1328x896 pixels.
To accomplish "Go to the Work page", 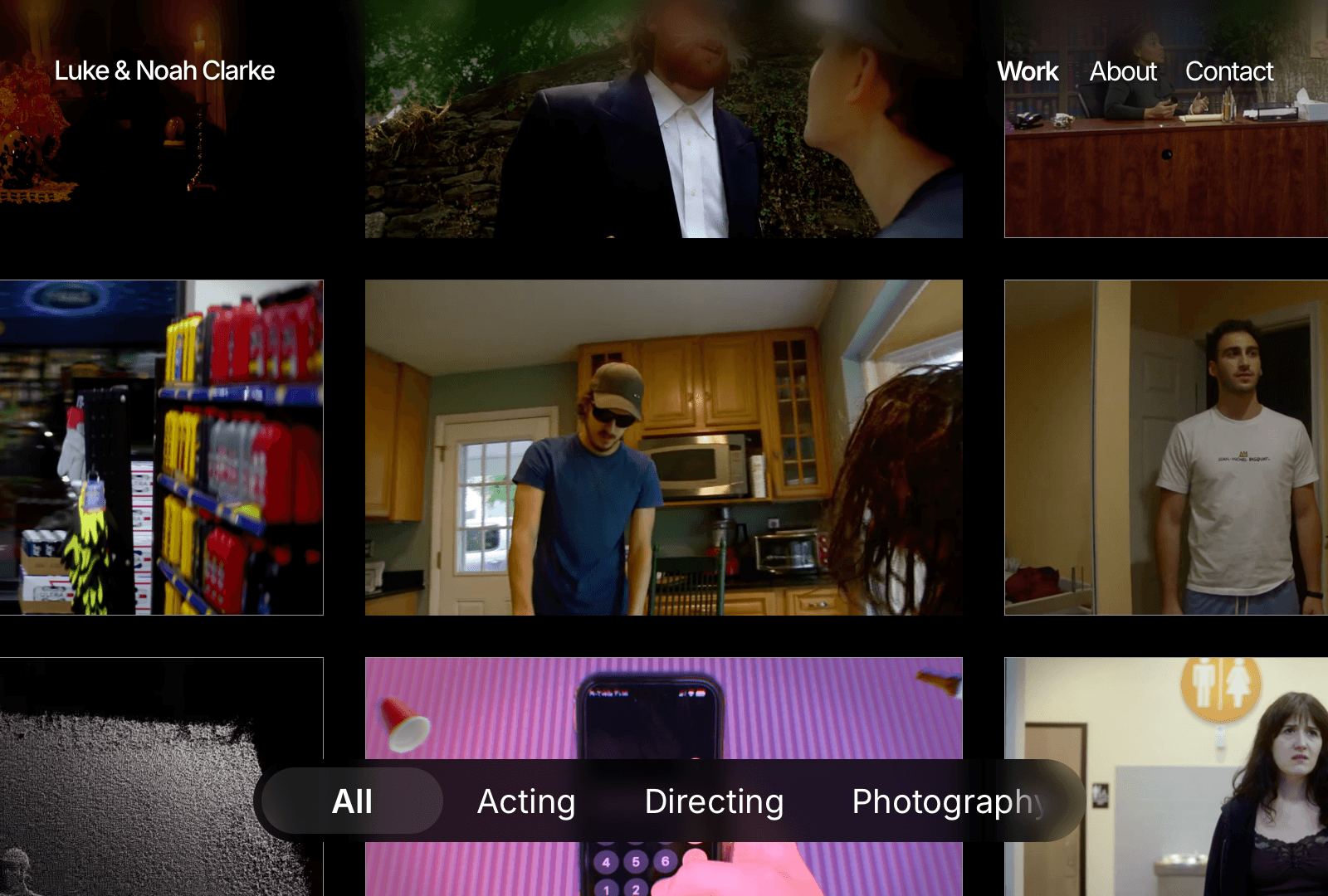I will click(1028, 72).
